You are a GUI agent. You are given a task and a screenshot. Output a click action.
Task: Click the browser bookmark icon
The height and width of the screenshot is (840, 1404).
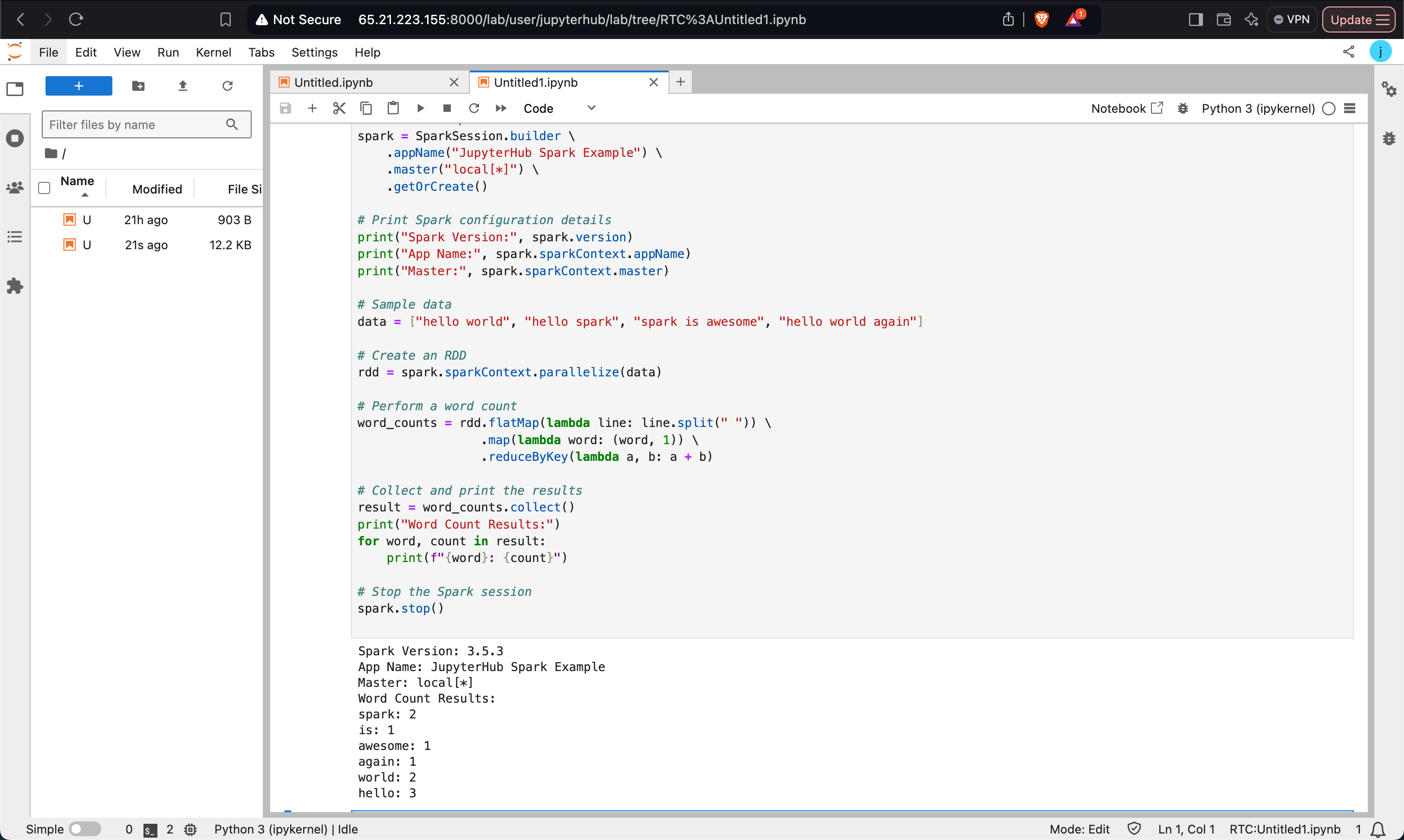(225, 20)
